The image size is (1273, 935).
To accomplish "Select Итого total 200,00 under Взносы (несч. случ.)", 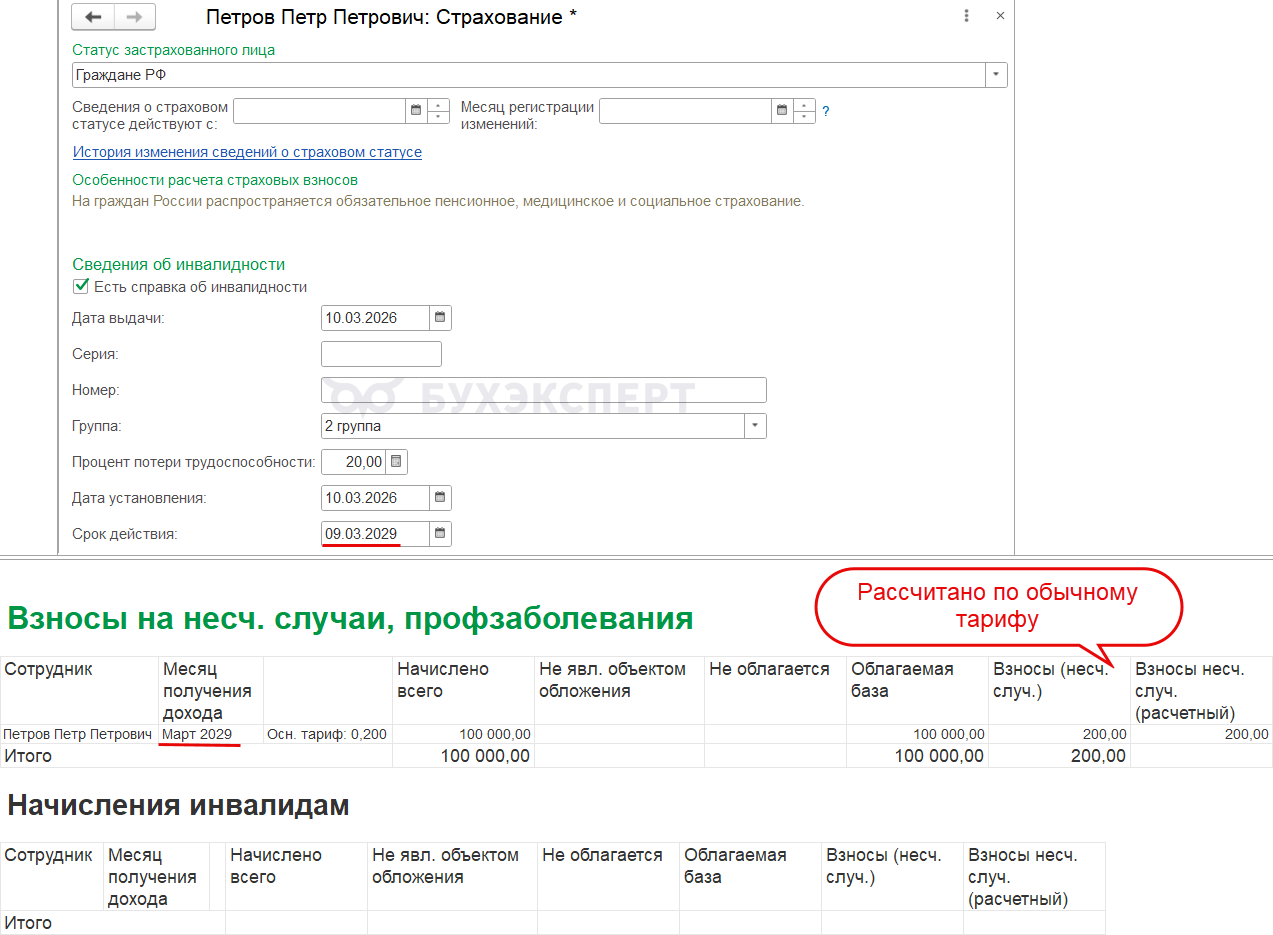I will (1059, 756).
